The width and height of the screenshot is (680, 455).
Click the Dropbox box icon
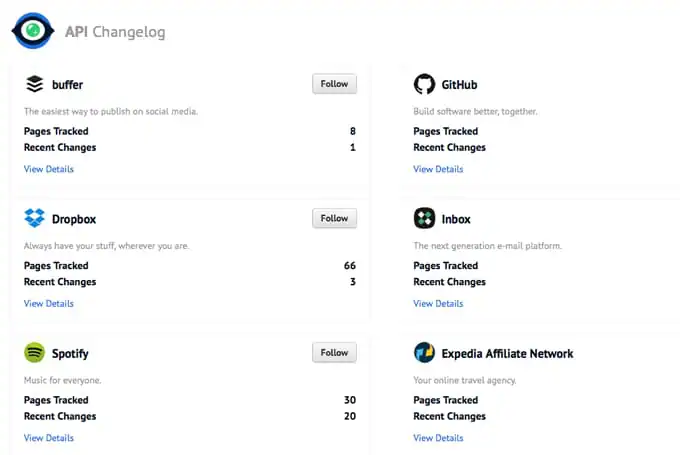click(x=35, y=218)
